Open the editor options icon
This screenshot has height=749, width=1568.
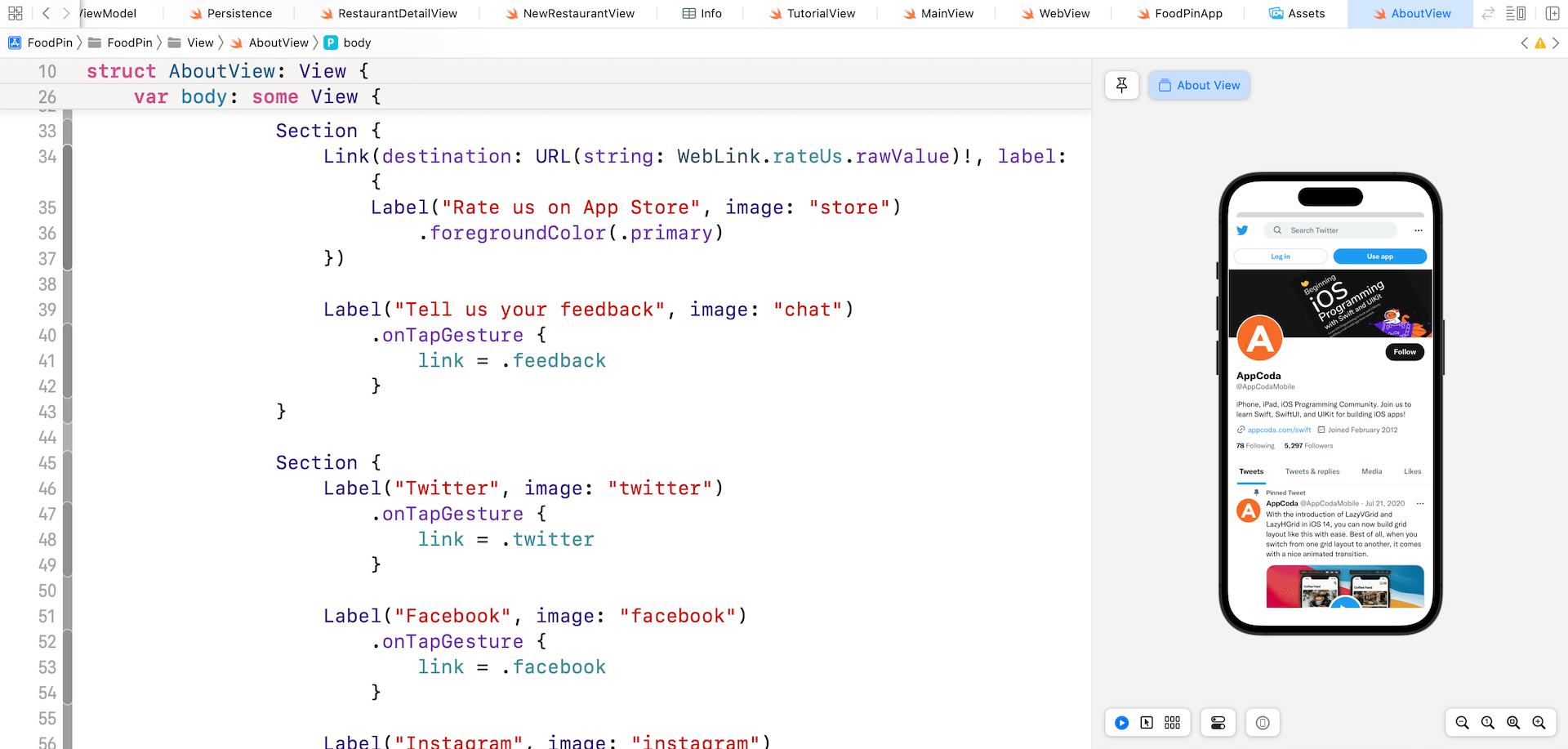tap(1516, 13)
